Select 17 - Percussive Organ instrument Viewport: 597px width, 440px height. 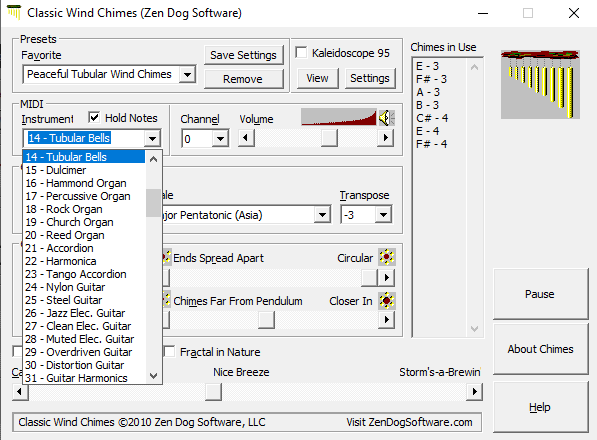[84, 196]
